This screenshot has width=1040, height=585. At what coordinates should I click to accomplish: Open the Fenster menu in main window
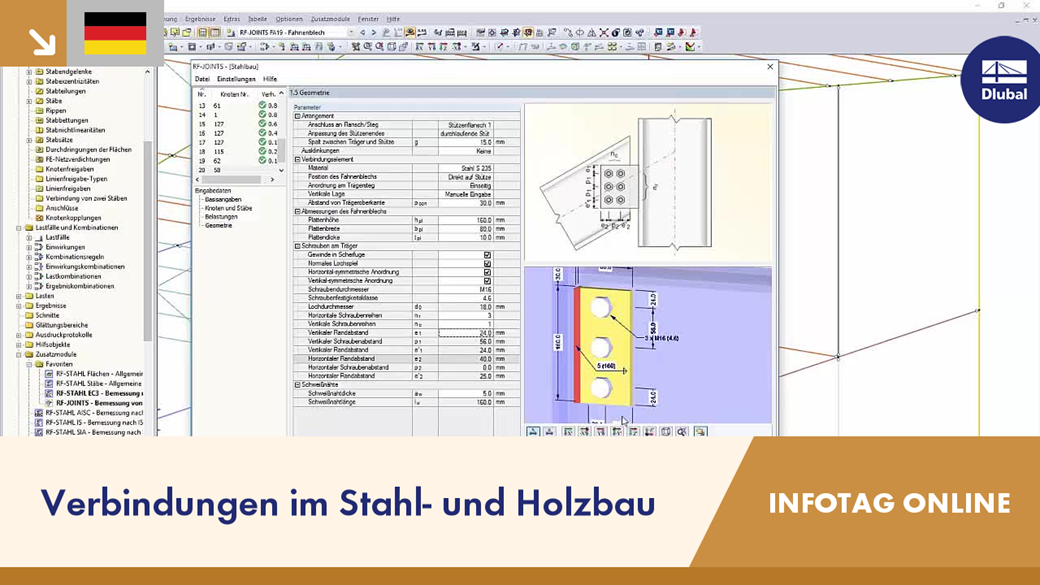[x=368, y=19]
